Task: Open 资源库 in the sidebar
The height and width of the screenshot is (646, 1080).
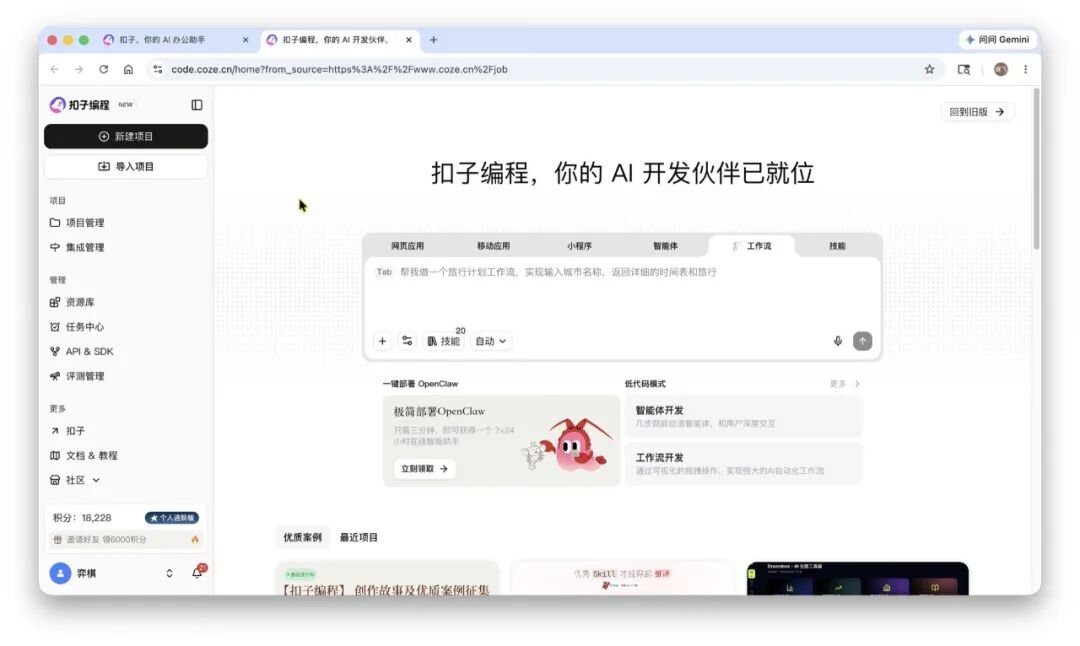Action: tap(72, 302)
